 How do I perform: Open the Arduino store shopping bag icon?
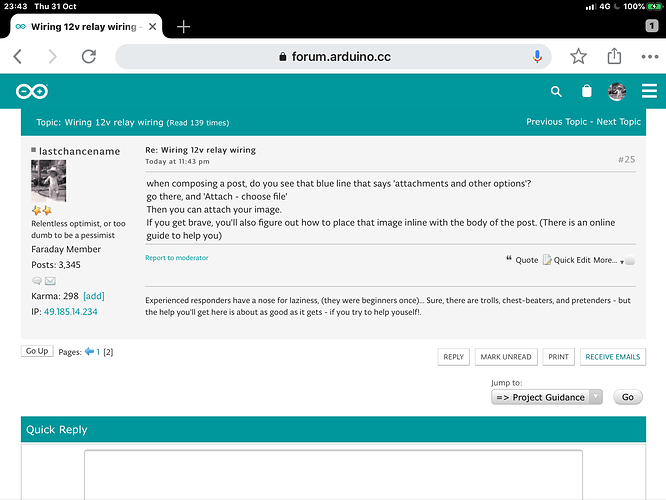pos(587,91)
